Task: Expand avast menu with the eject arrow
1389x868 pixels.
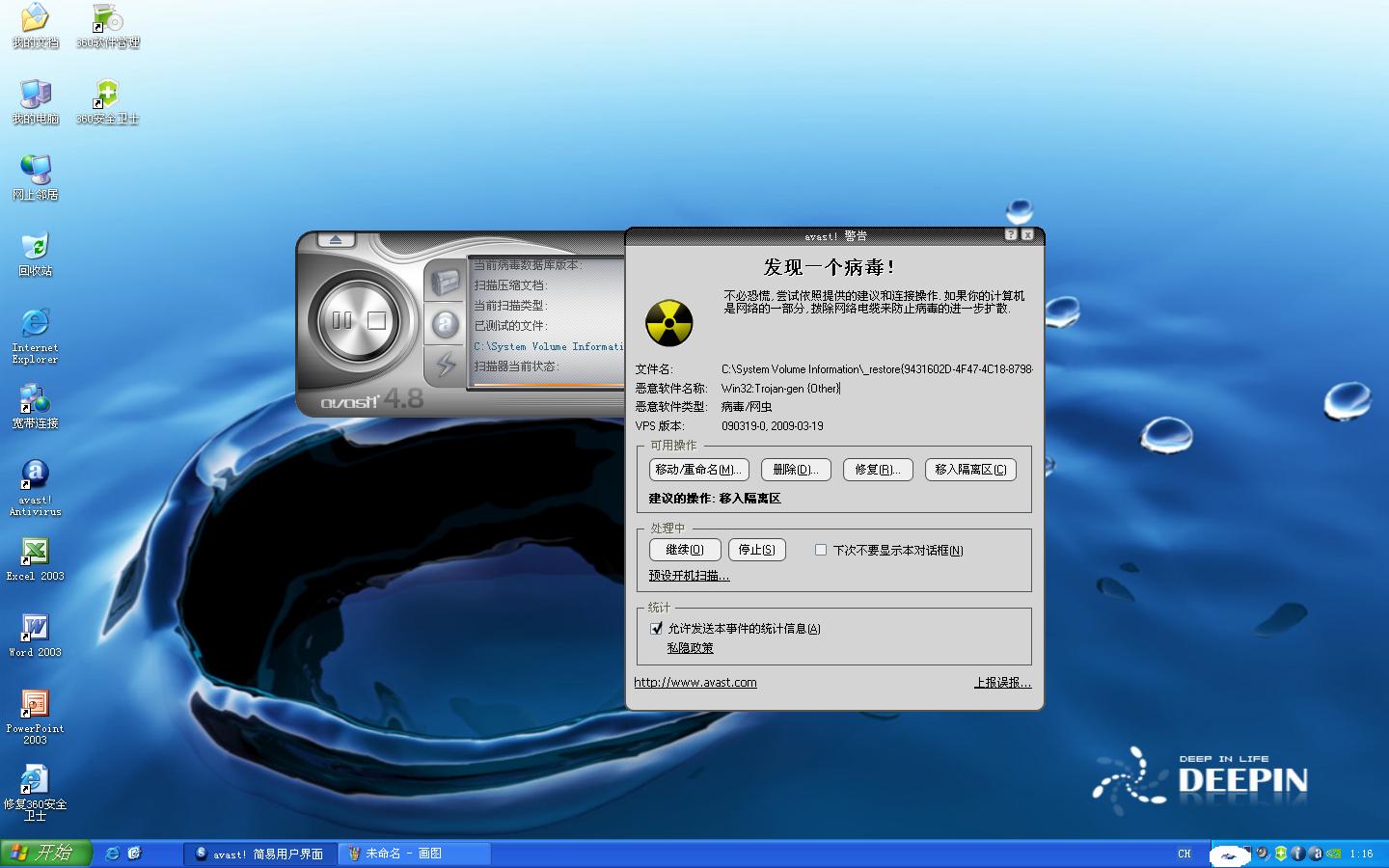Action: tap(335, 239)
